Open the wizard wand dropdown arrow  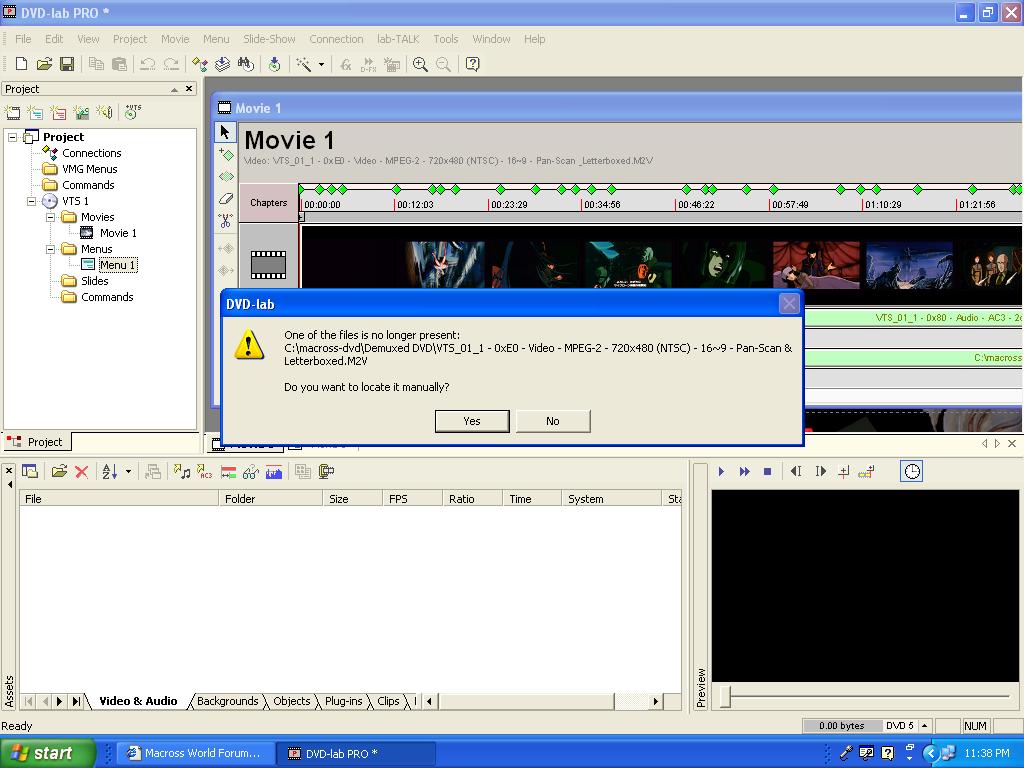[x=321, y=65]
